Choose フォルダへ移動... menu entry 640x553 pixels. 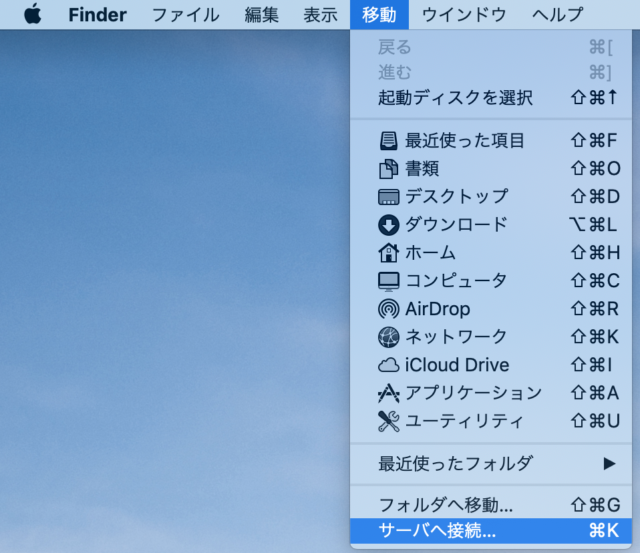click(491, 505)
